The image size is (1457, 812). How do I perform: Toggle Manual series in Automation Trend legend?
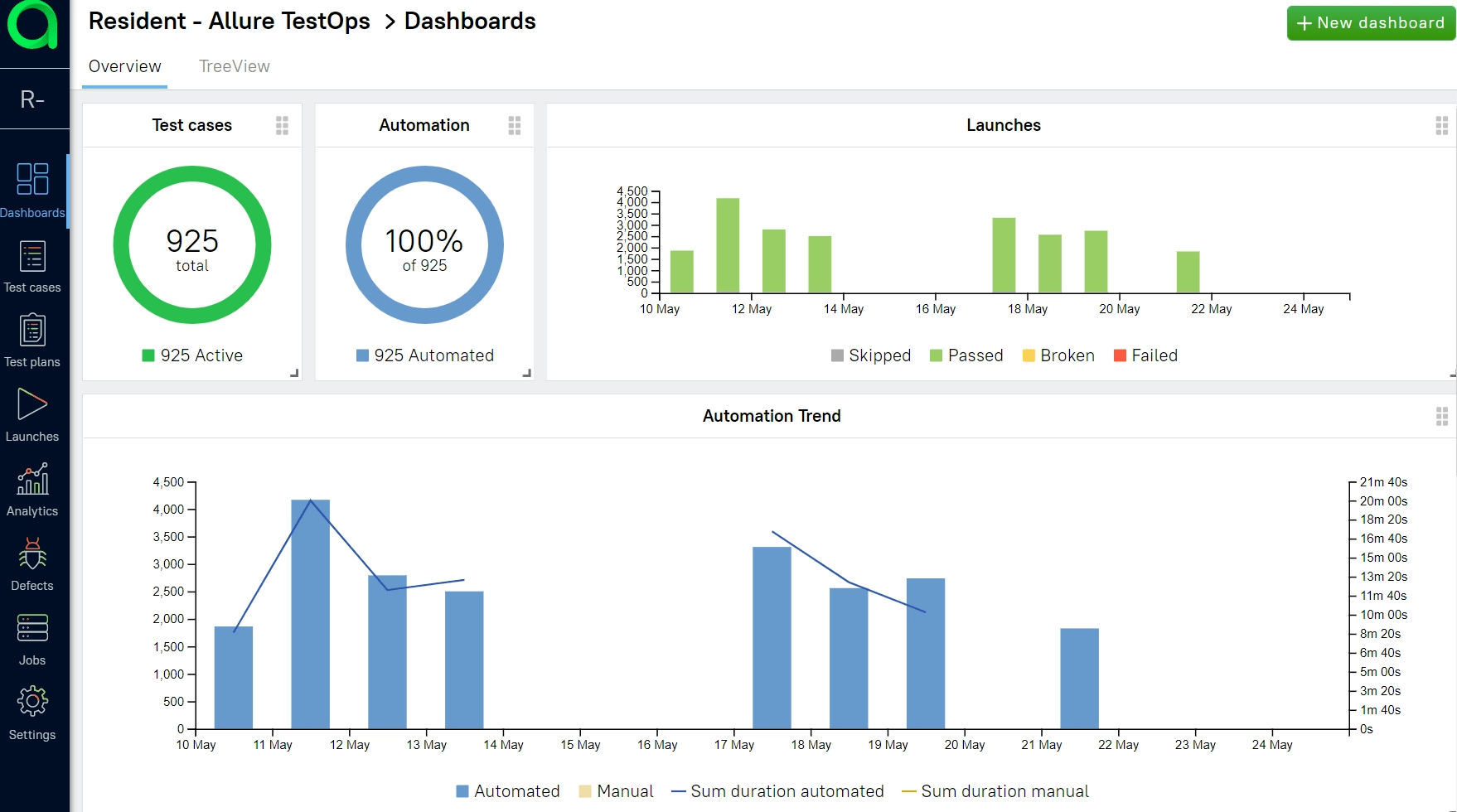pyautogui.click(x=616, y=791)
